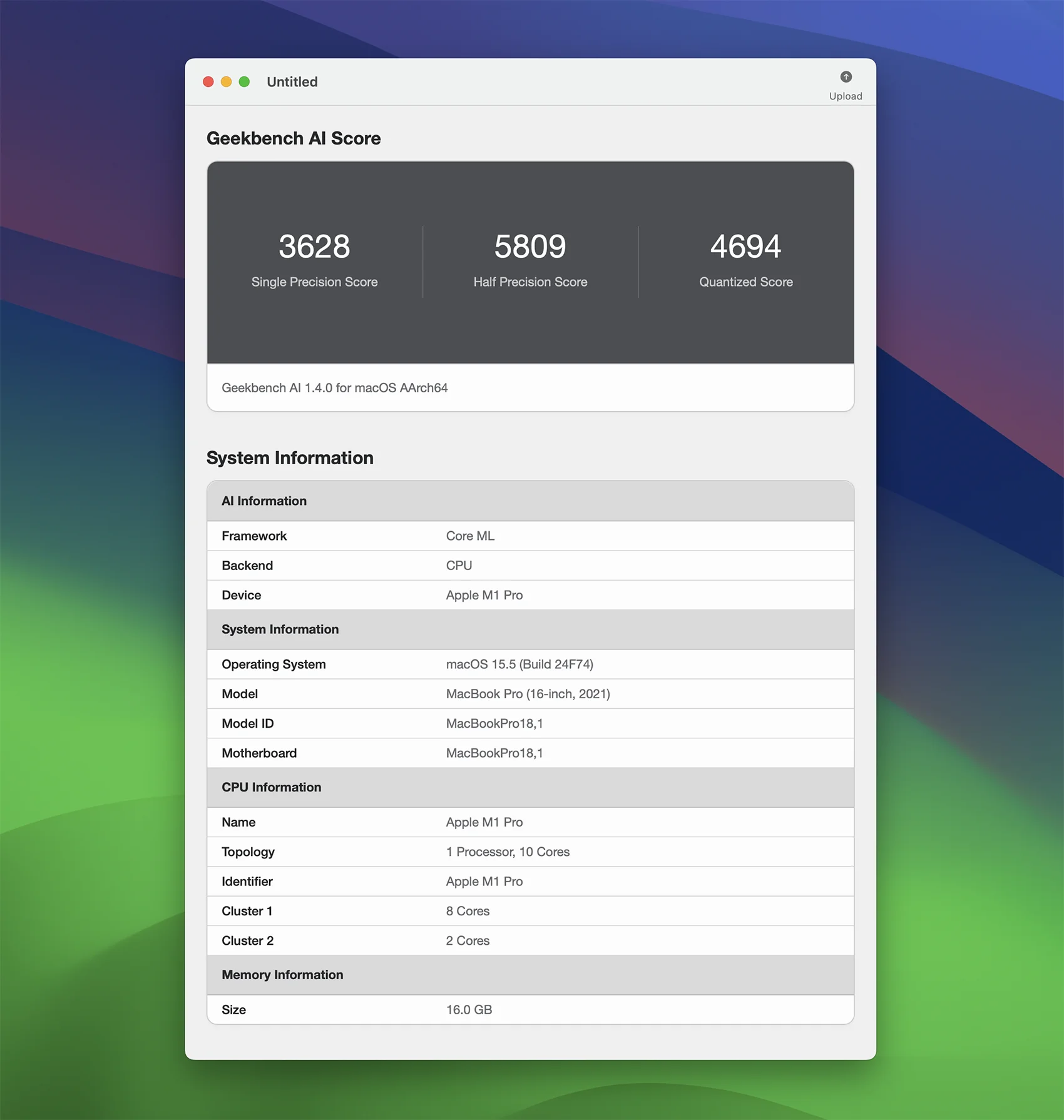Click the Operating System row label
This screenshot has height=1120, width=1064.
tap(274, 664)
